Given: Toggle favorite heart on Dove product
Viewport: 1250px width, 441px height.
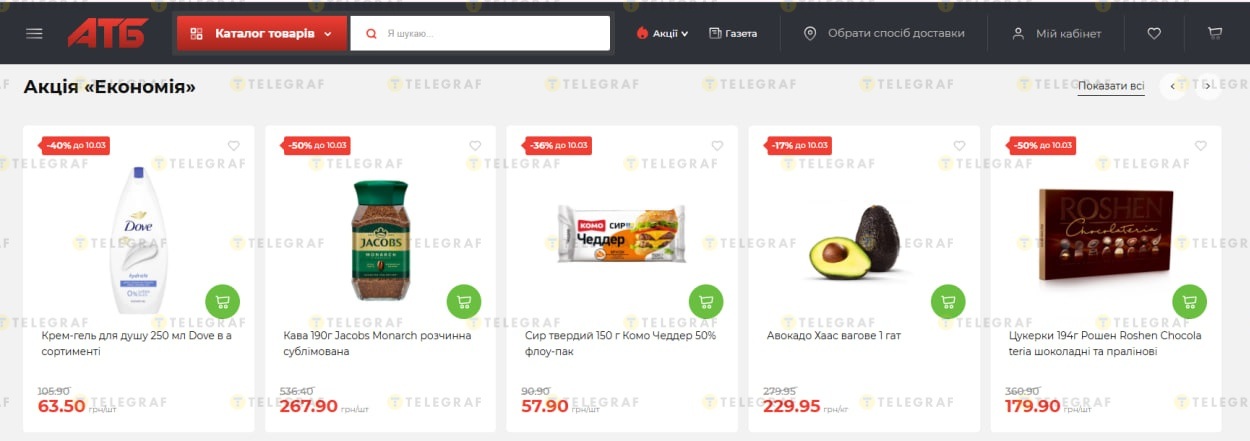Looking at the screenshot, I should coord(234,146).
